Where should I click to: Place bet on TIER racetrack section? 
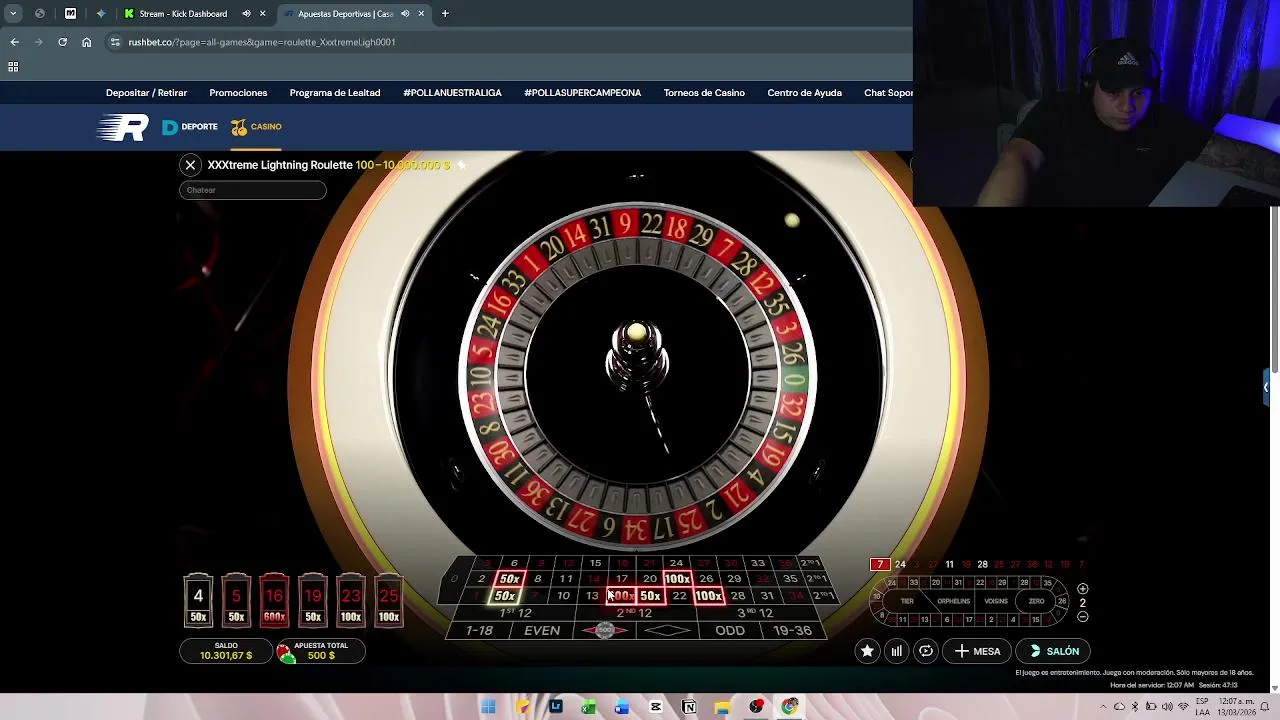click(x=907, y=601)
